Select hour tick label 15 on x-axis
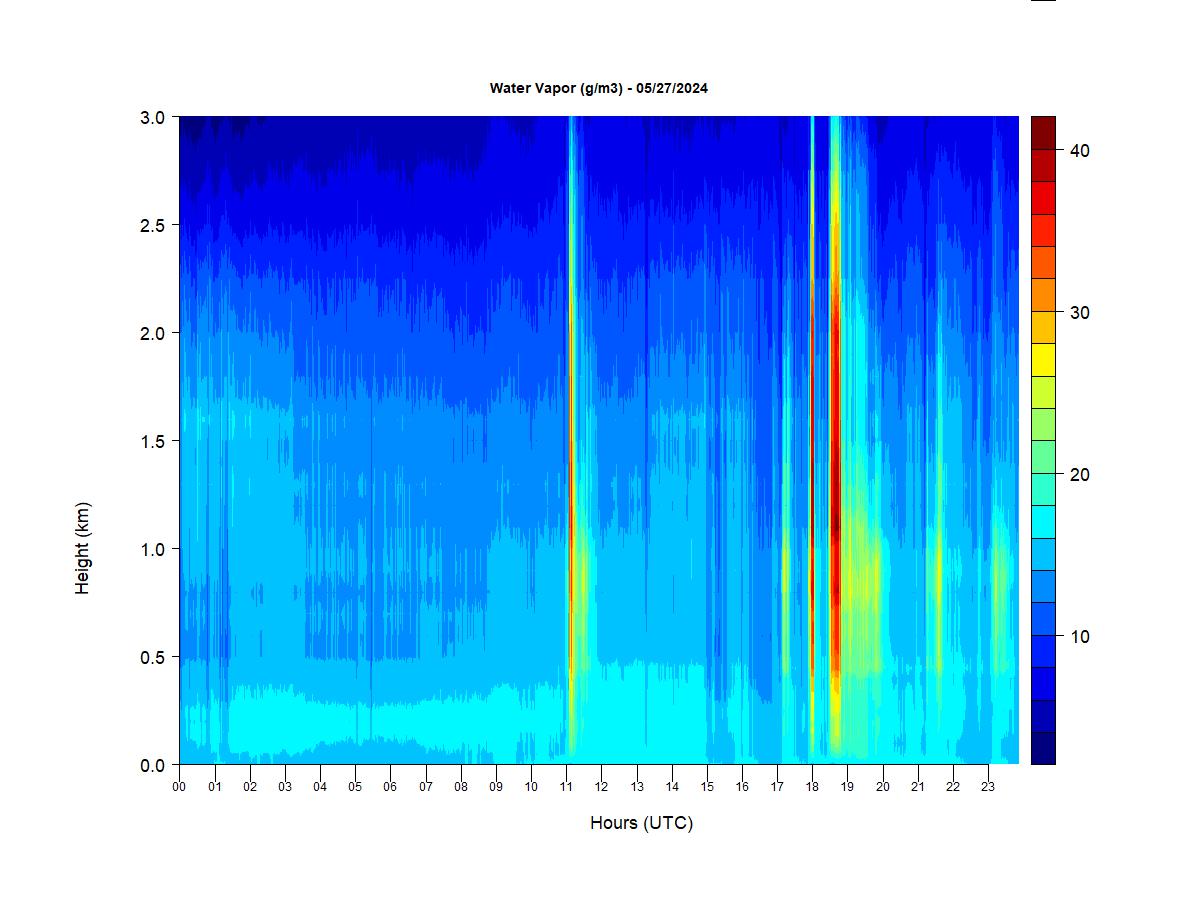 707,787
